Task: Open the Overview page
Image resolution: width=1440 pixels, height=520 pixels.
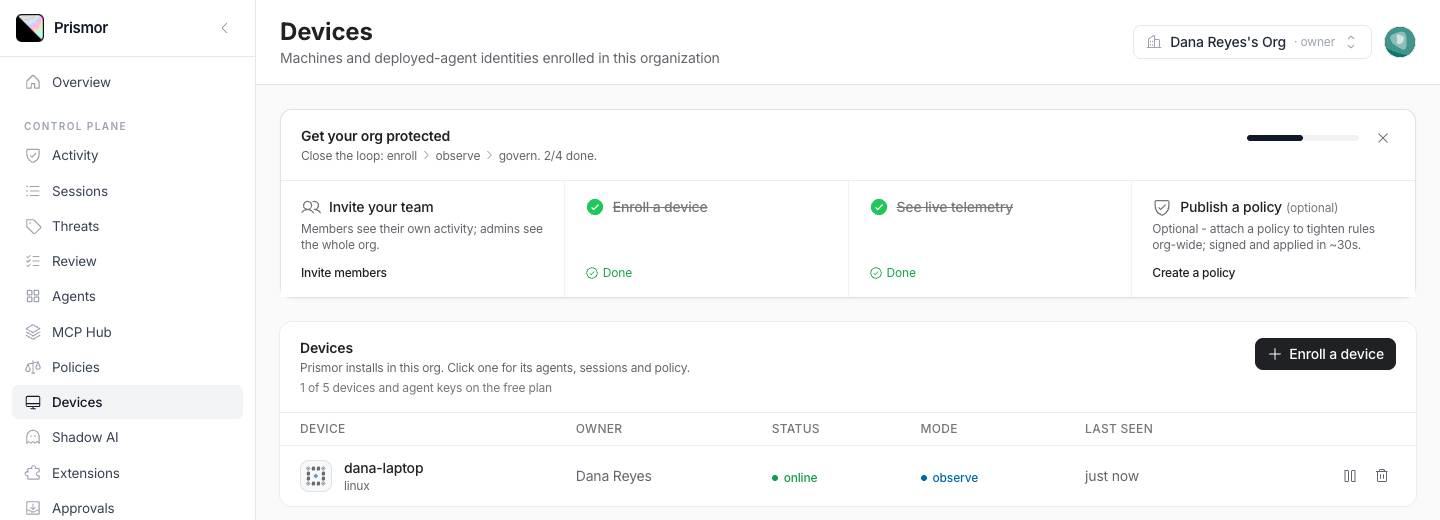Action: tap(127, 82)
